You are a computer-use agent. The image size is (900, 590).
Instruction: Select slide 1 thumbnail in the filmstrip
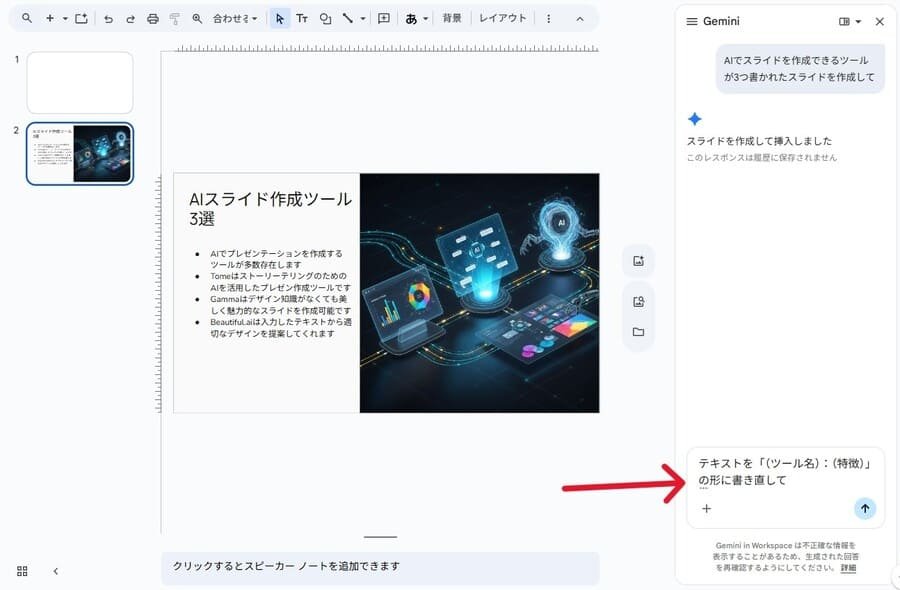point(79,82)
